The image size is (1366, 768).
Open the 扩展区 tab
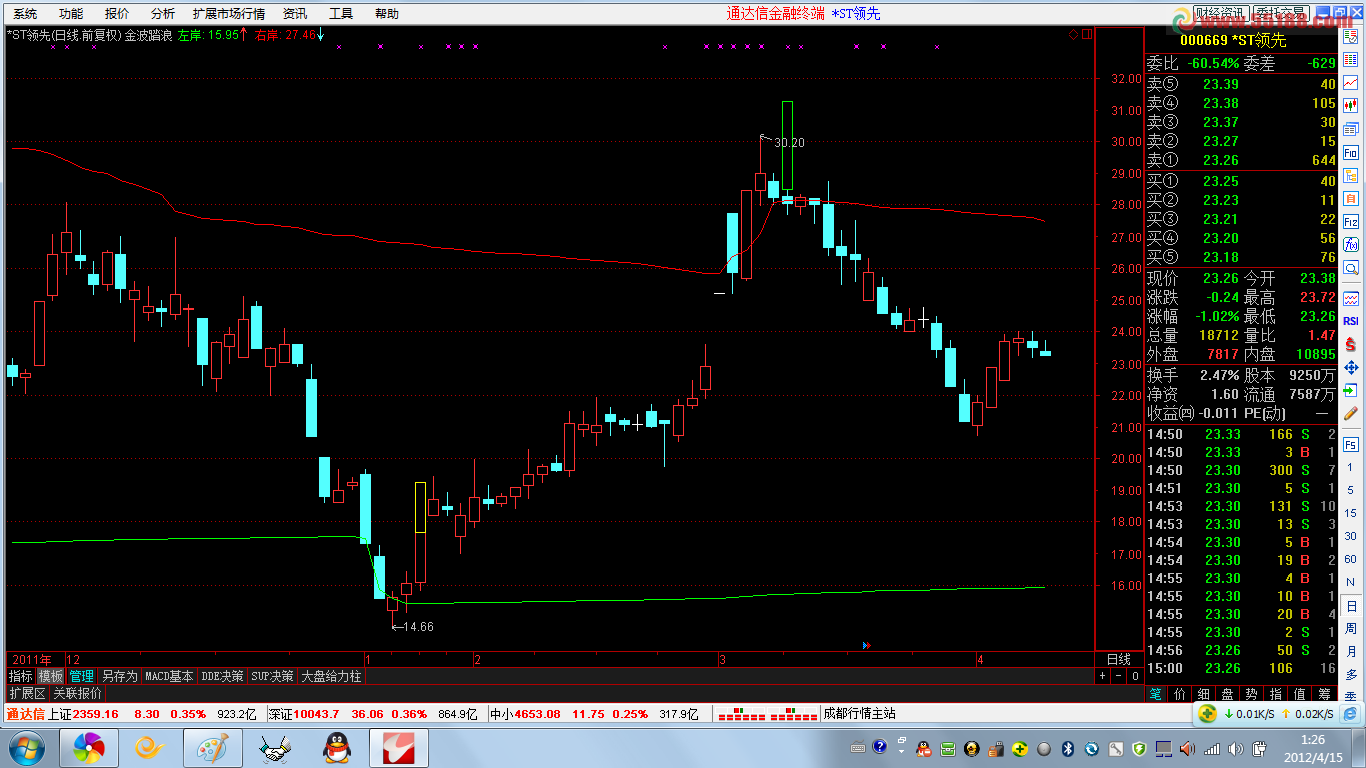(27, 693)
